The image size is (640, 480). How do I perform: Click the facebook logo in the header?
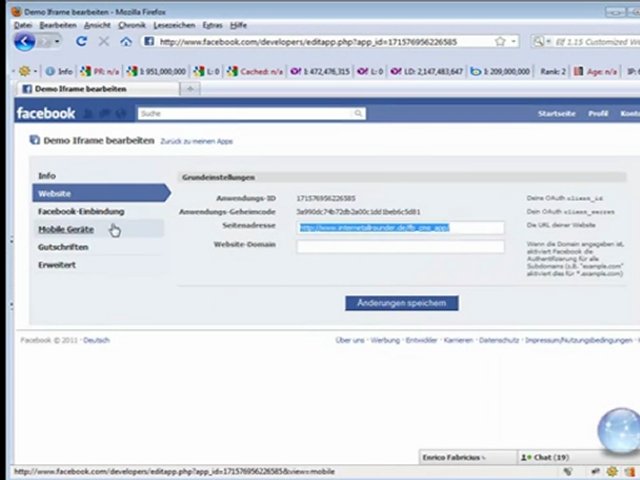tap(46, 113)
